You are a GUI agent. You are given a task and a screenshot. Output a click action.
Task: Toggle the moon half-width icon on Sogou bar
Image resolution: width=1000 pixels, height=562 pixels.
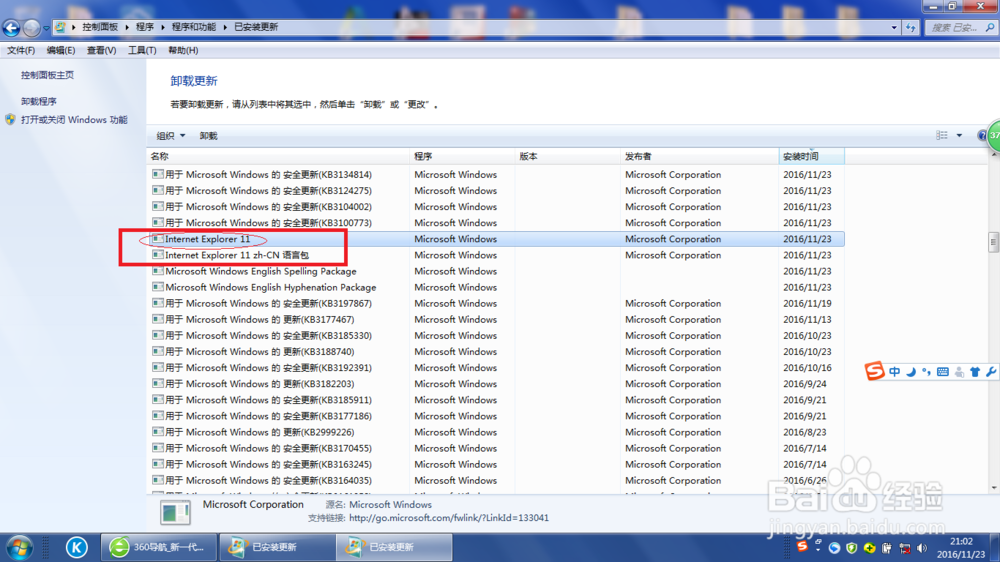[x=911, y=372]
